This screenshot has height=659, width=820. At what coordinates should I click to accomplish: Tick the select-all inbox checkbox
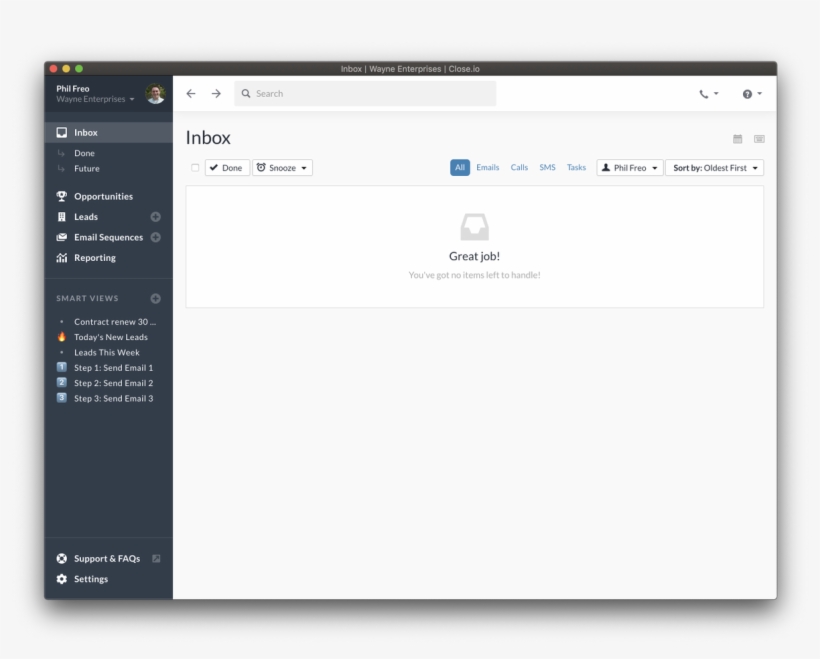click(195, 168)
